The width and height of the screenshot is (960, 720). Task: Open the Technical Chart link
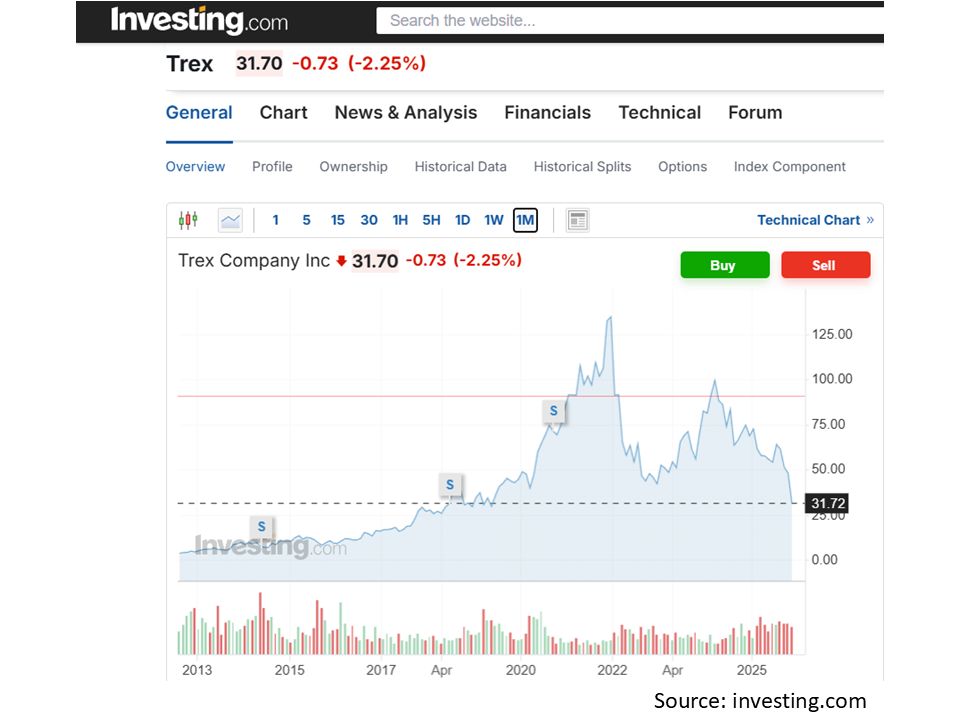[808, 220]
